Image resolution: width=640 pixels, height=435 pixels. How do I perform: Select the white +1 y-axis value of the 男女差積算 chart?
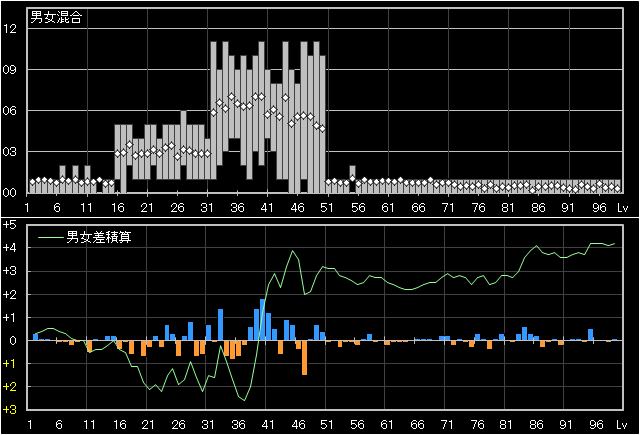(9, 317)
